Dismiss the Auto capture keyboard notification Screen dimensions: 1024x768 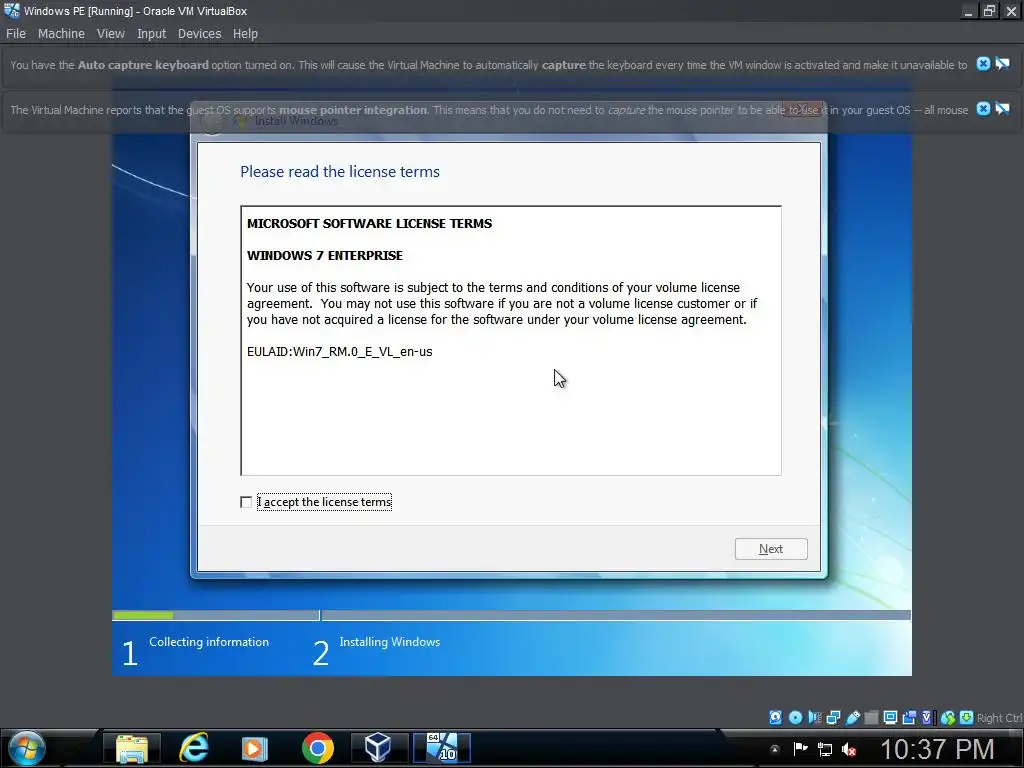[x=983, y=64]
